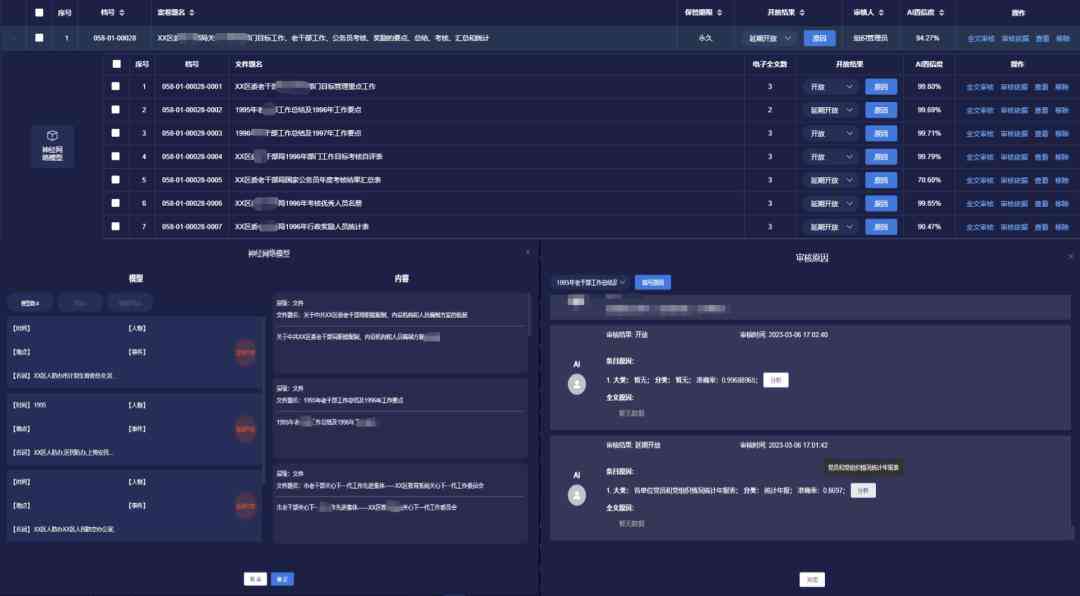Screen dimensions: 1080x596
Task: Sort by 档号 using its sort arrows
Action: click(x=123, y=12)
